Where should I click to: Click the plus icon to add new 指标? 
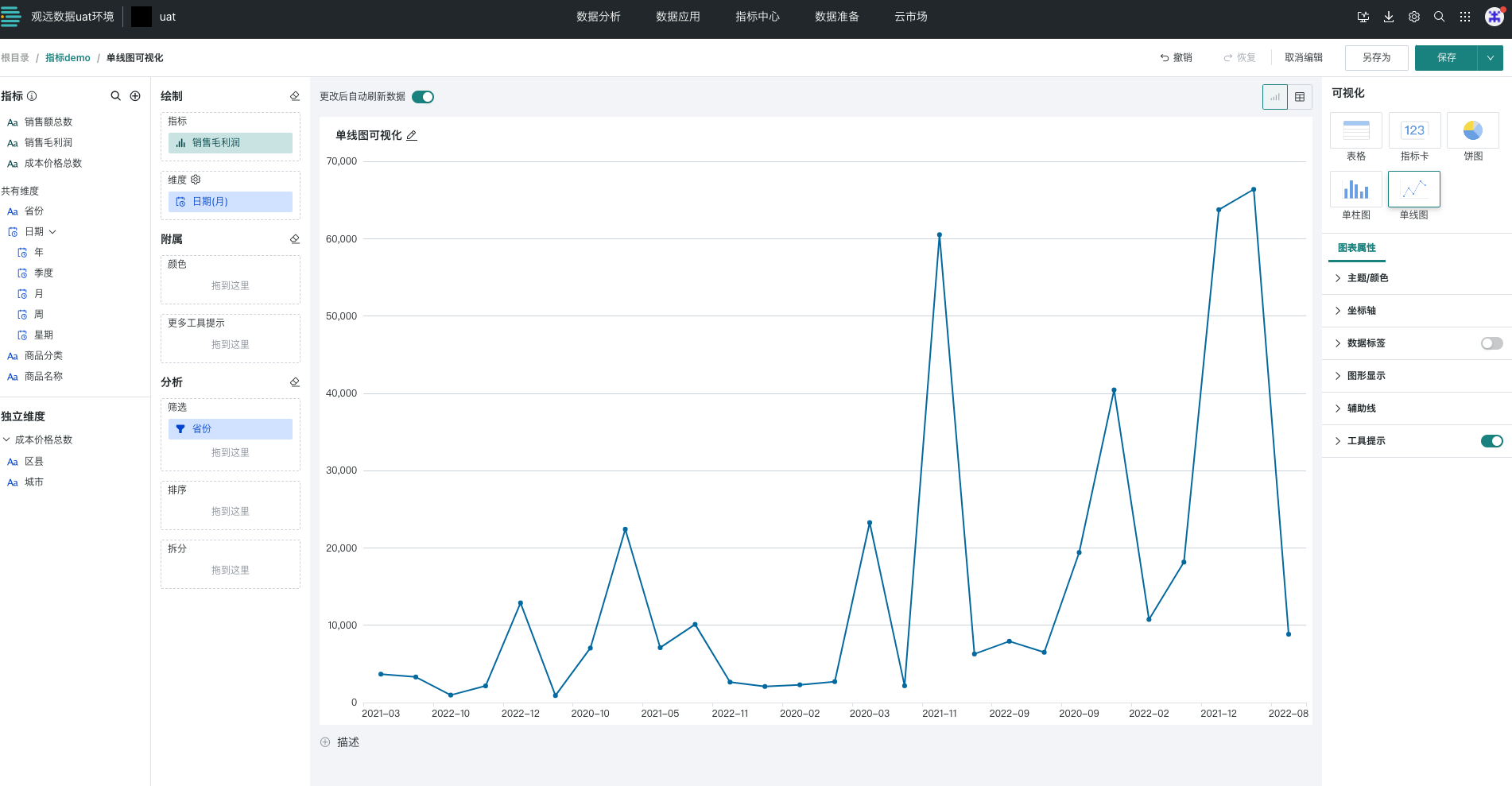pyautogui.click(x=135, y=96)
